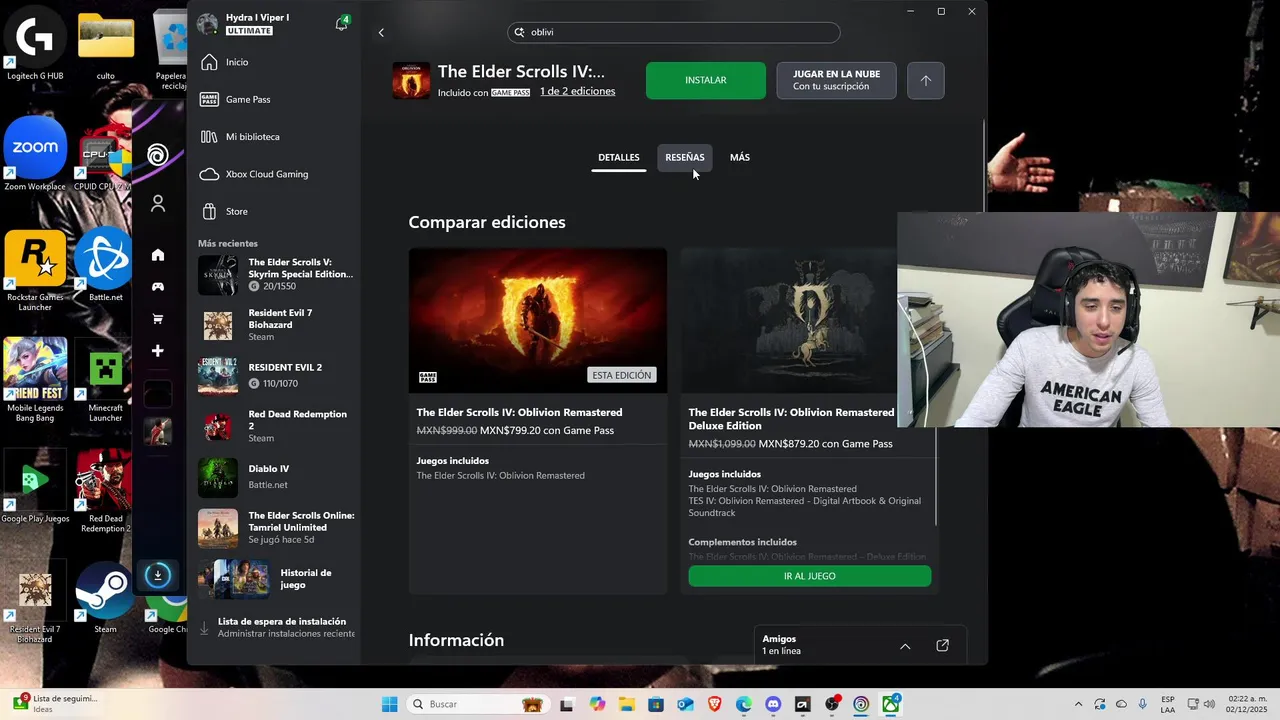Open the Ubisoft Connect profile icon
Viewport: 1280px width, 720px height.
click(158, 204)
